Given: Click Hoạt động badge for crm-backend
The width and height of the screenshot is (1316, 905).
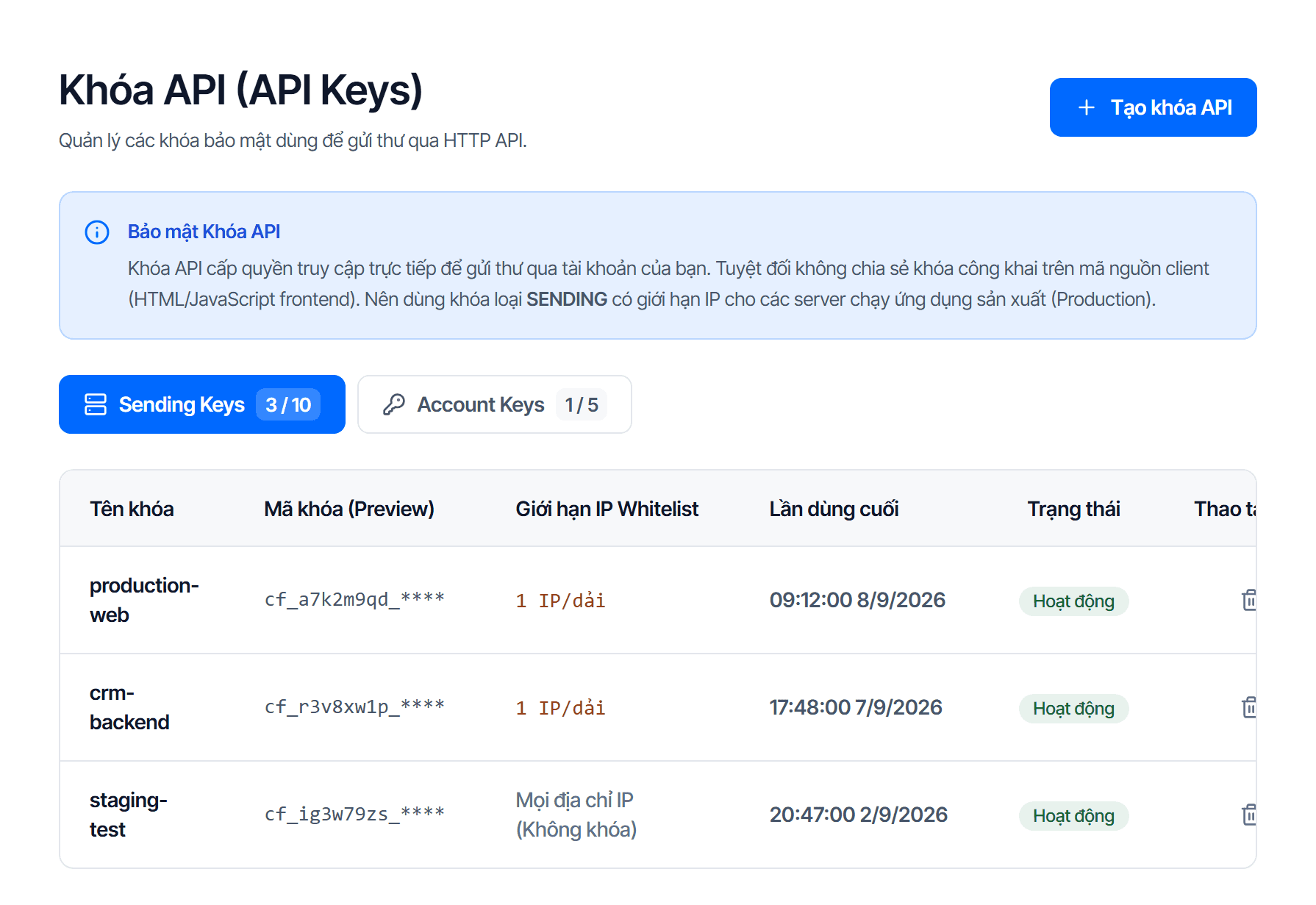Looking at the screenshot, I should click(1073, 709).
